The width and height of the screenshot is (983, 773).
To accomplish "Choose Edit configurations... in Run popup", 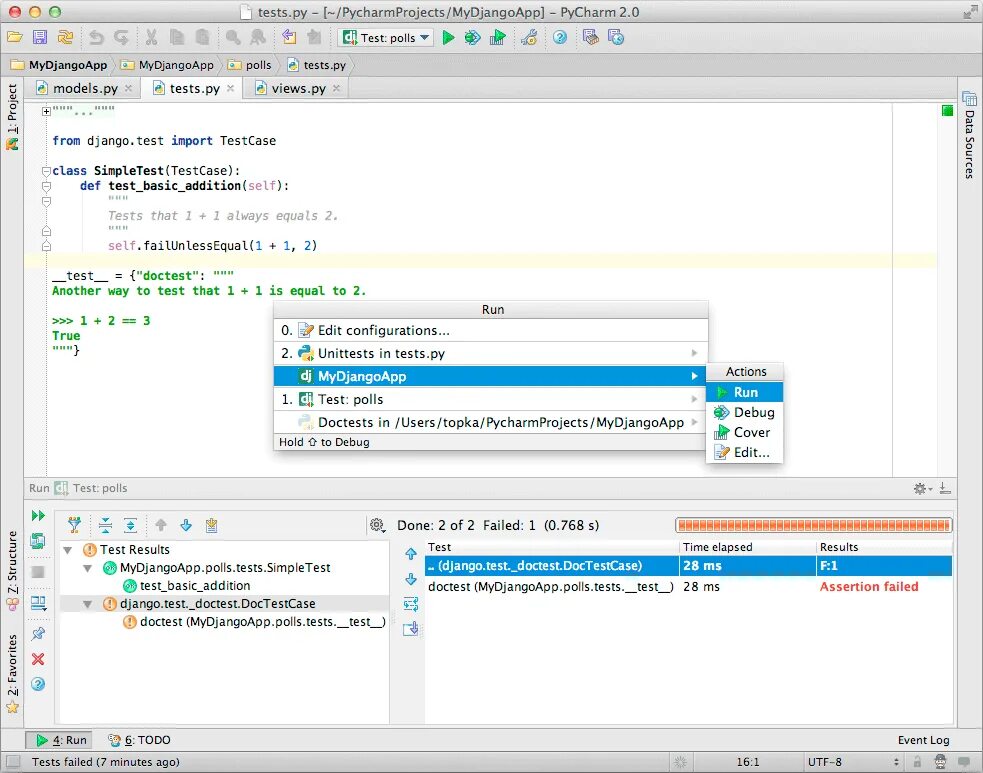I will pos(491,330).
